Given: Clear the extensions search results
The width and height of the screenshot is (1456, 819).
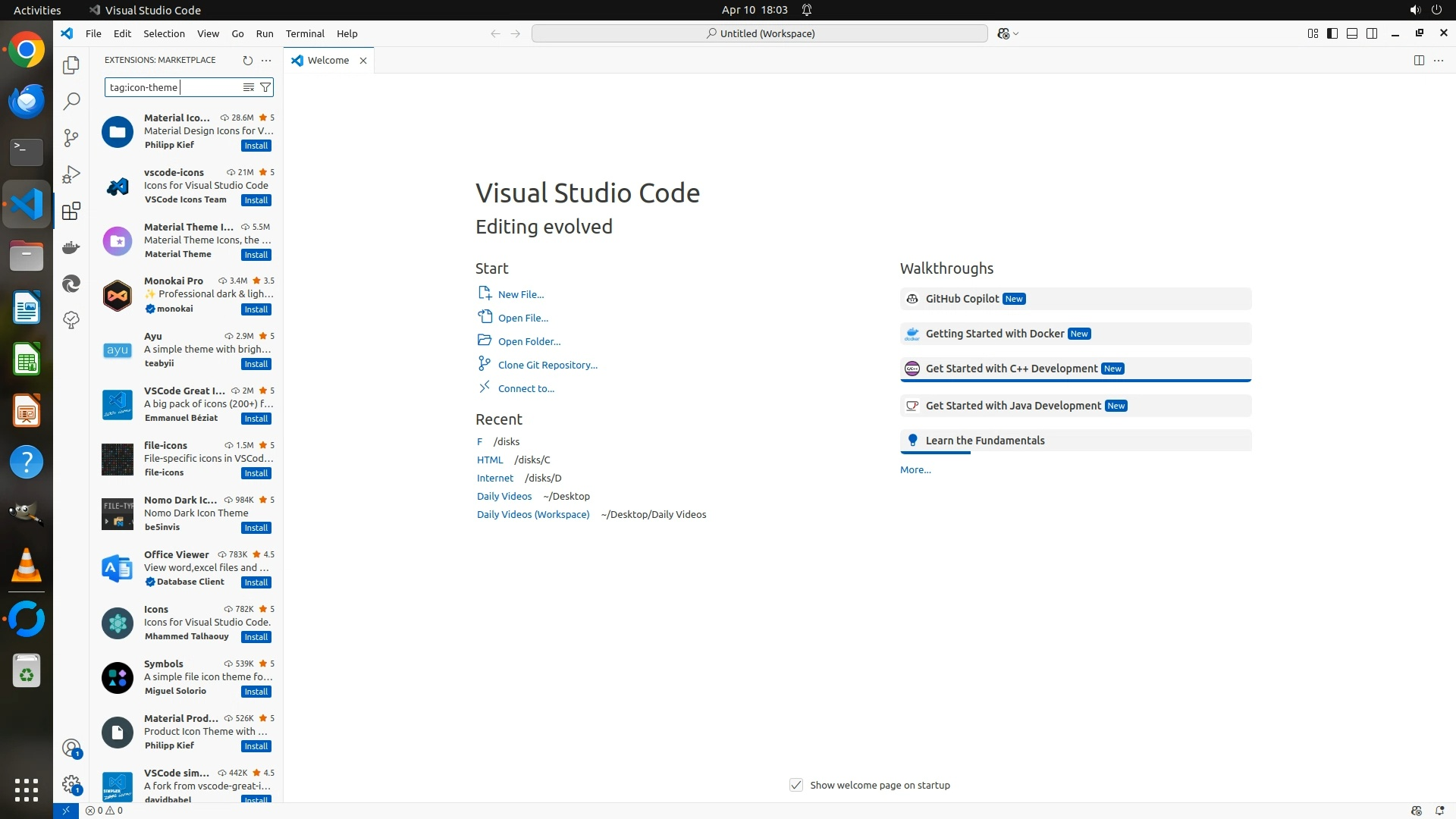Looking at the screenshot, I should pyautogui.click(x=248, y=87).
